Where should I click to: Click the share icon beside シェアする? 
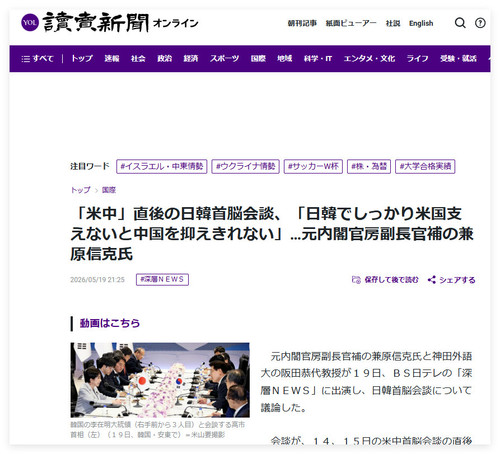coord(432,280)
